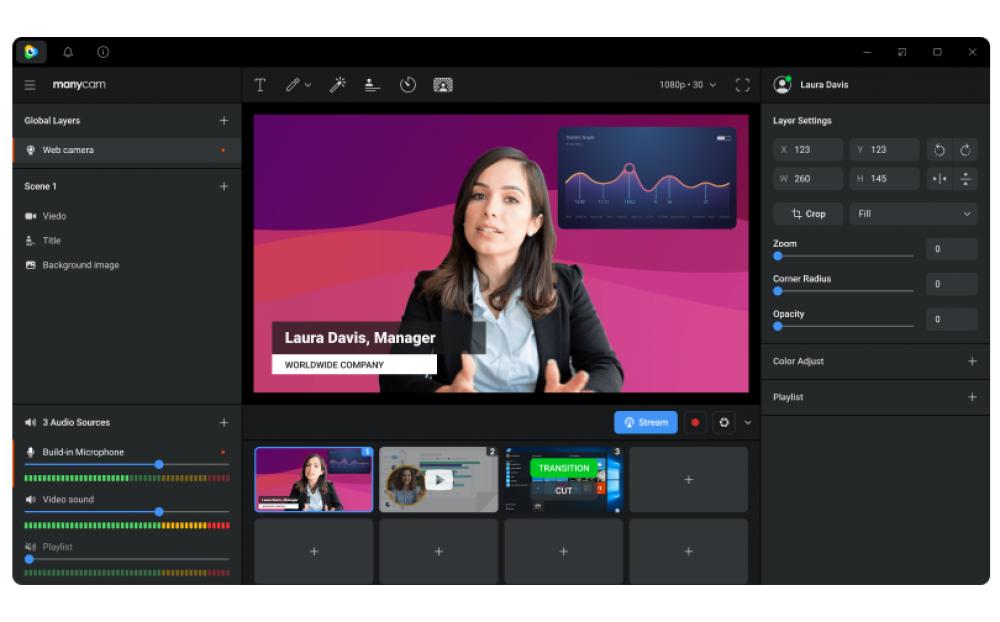1000x622 pixels.
Task: Expand the Color Adjust section
Action: (969, 360)
